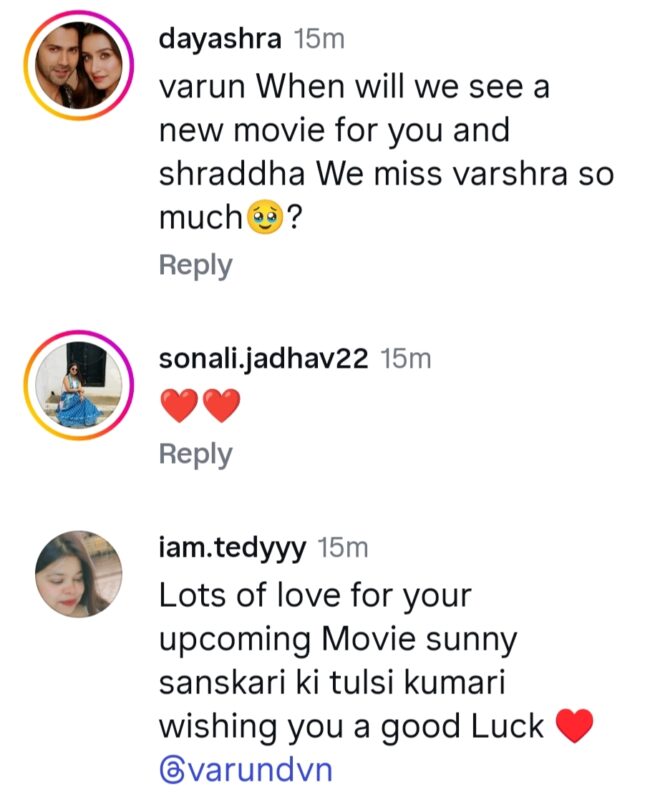Screen dimensions: 655x800
Task: Visit the iam.tedyyy username profile
Action: [233, 548]
